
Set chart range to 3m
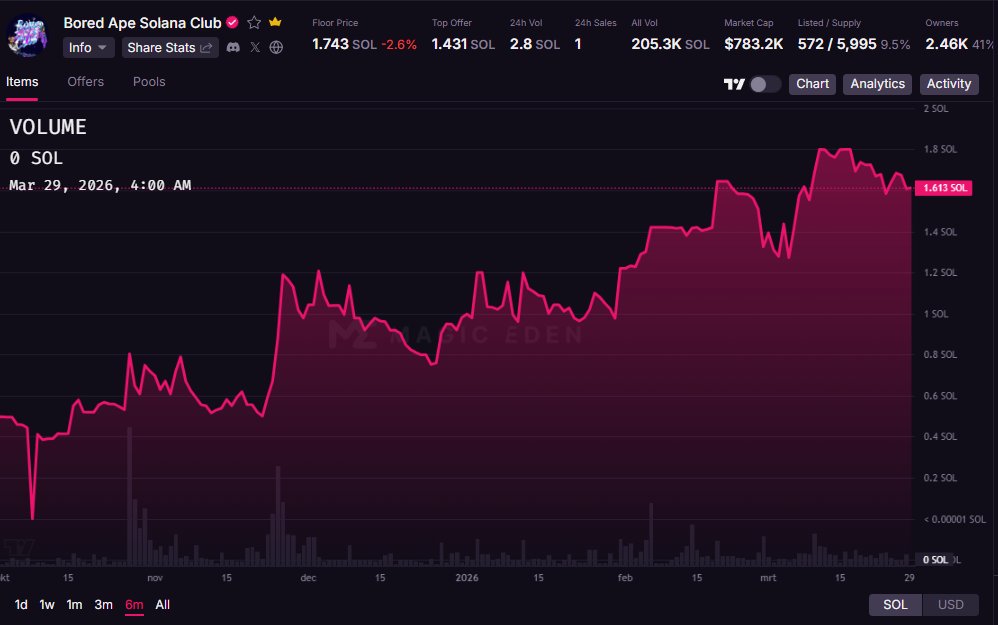[103, 605]
